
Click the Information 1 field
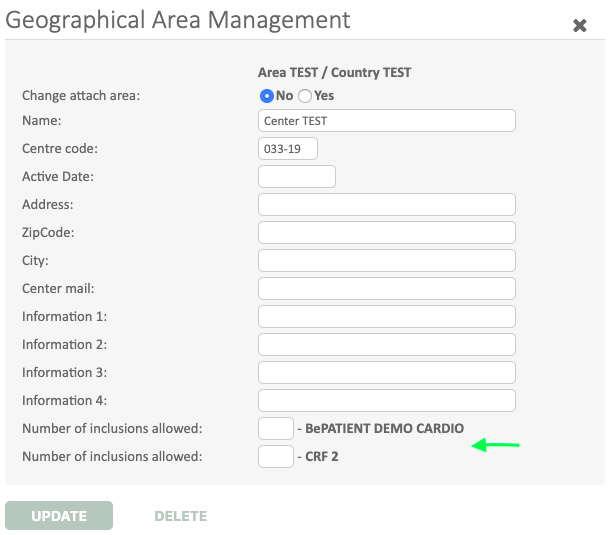(x=386, y=317)
